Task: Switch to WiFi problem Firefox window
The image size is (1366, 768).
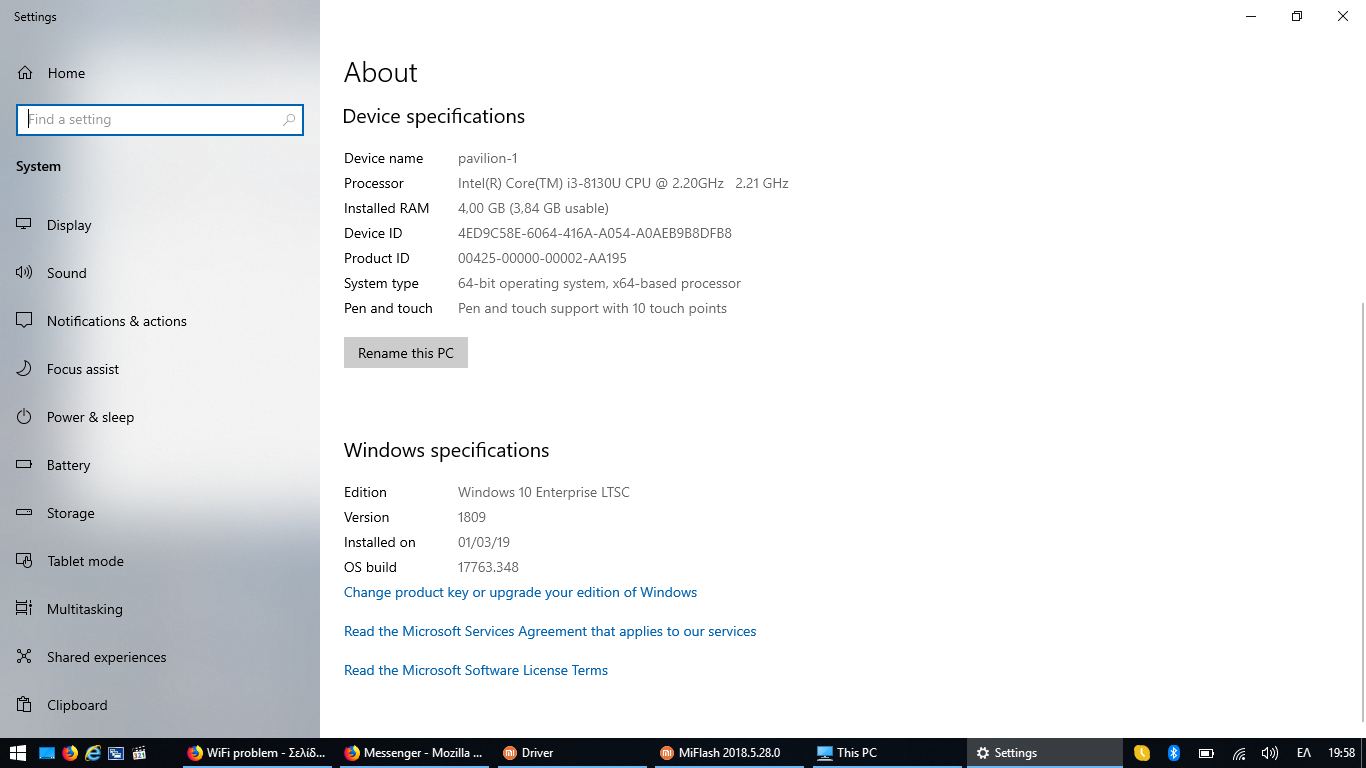Action: click(x=256, y=753)
